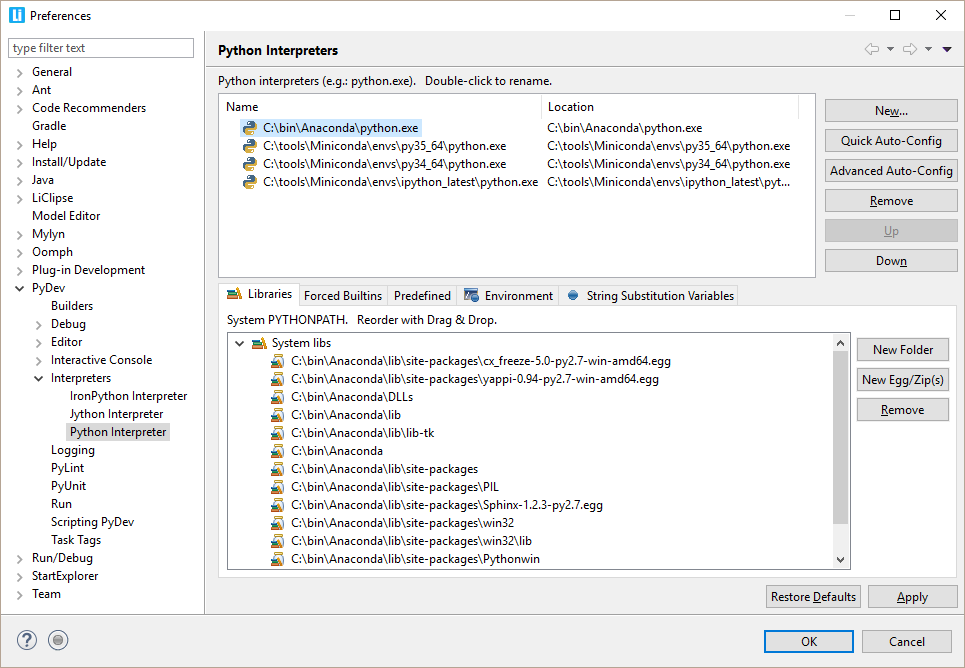The width and height of the screenshot is (965, 668).
Task: Click icon beside yappi egg entry
Action: tap(278, 379)
